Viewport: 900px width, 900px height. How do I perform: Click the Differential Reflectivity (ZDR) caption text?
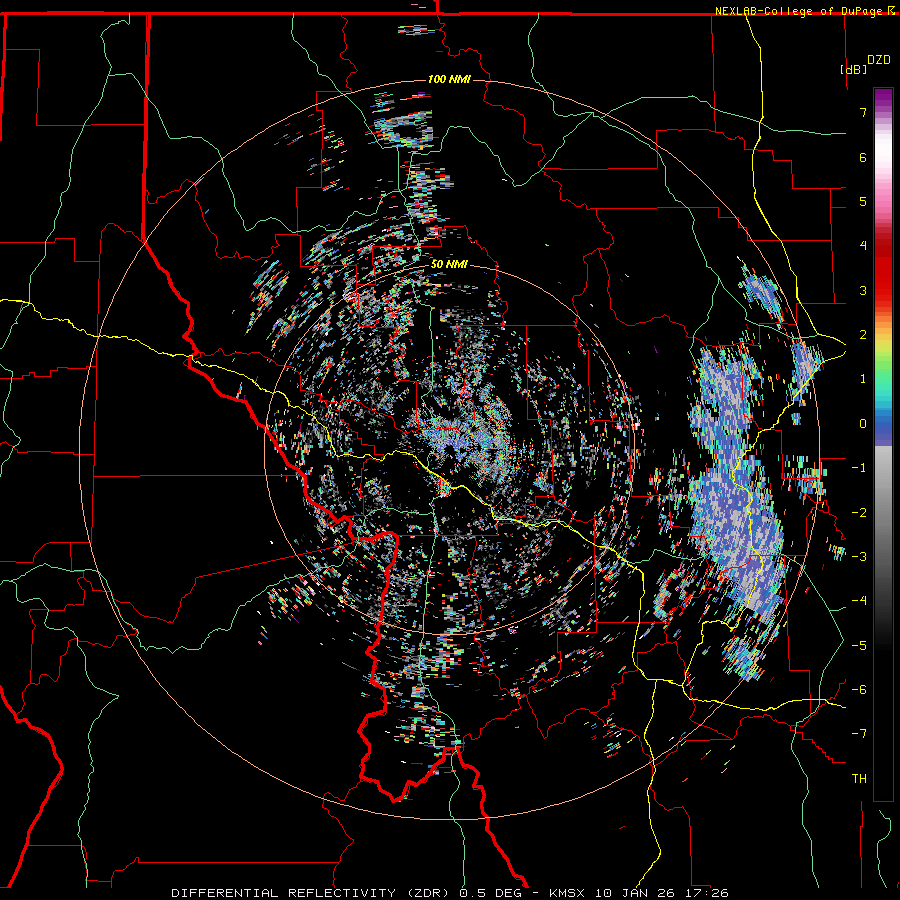pyautogui.click(x=311, y=893)
